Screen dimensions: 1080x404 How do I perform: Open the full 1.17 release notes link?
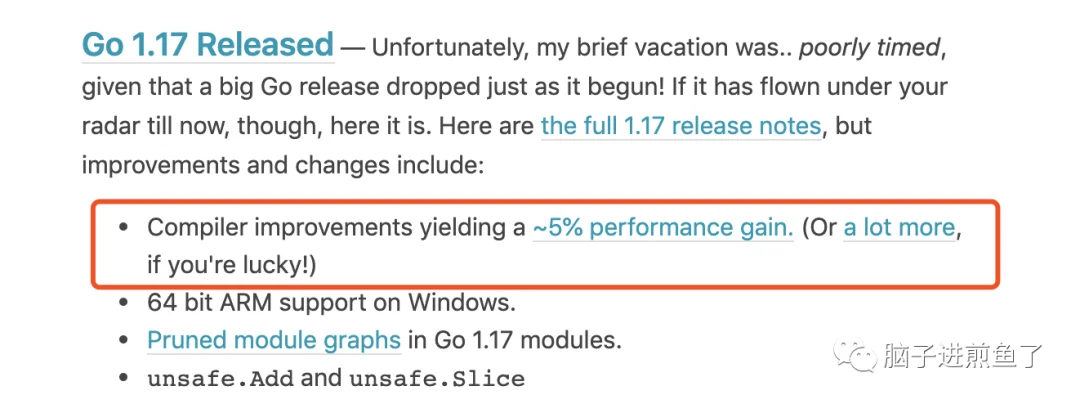(681, 127)
